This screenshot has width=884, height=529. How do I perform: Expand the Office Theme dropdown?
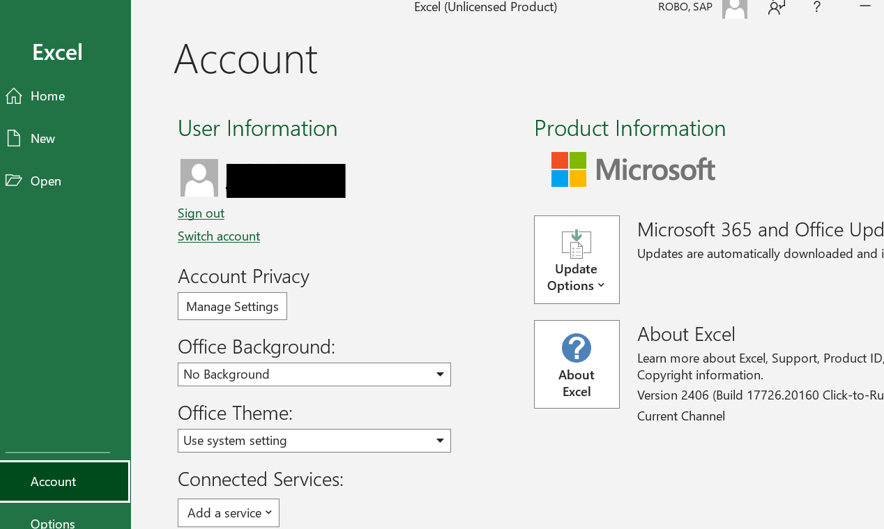pos(314,441)
